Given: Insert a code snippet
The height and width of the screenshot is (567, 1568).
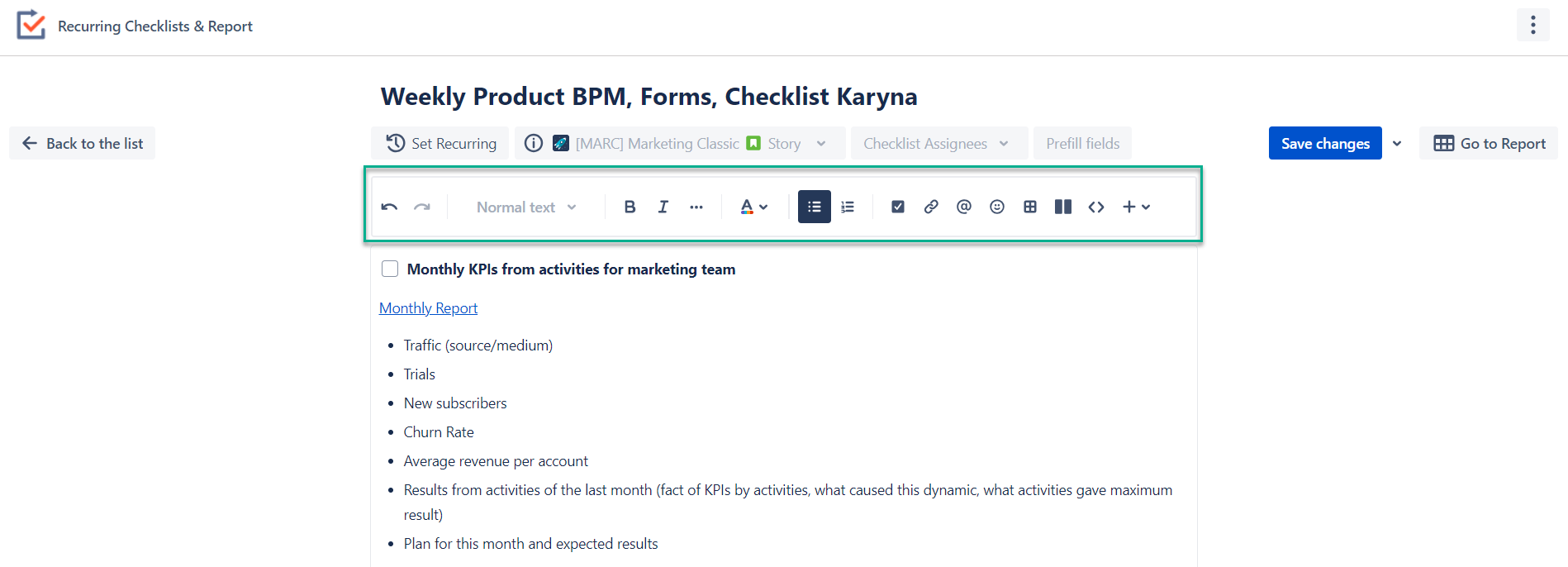Looking at the screenshot, I should tap(1096, 207).
